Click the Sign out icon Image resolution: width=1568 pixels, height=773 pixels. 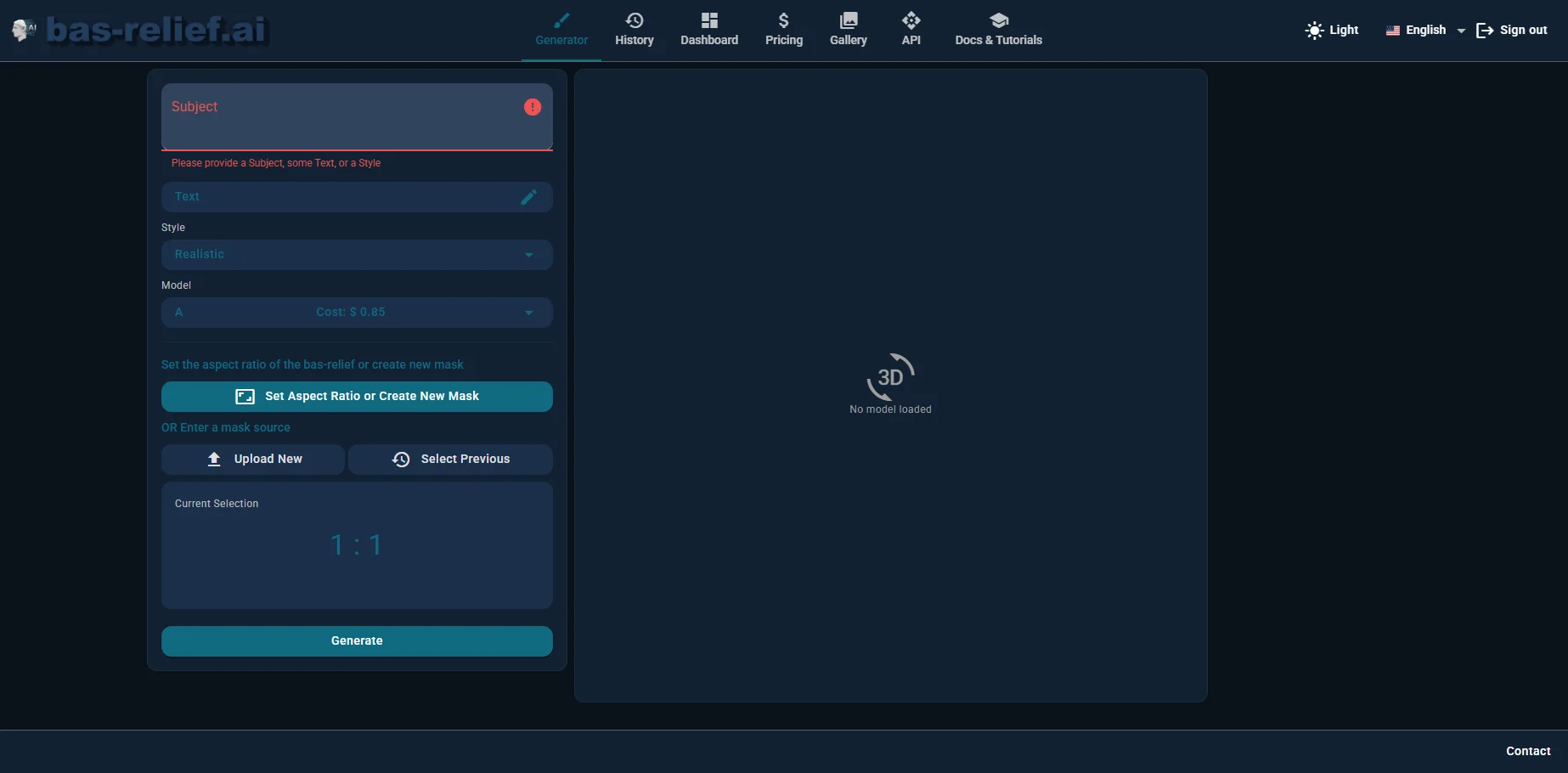click(x=1485, y=30)
